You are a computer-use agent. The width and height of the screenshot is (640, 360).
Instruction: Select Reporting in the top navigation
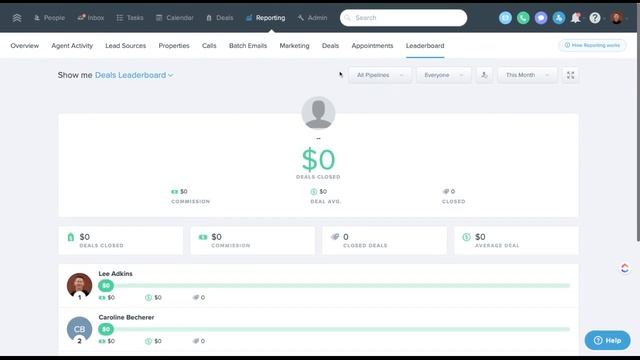(x=265, y=18)
